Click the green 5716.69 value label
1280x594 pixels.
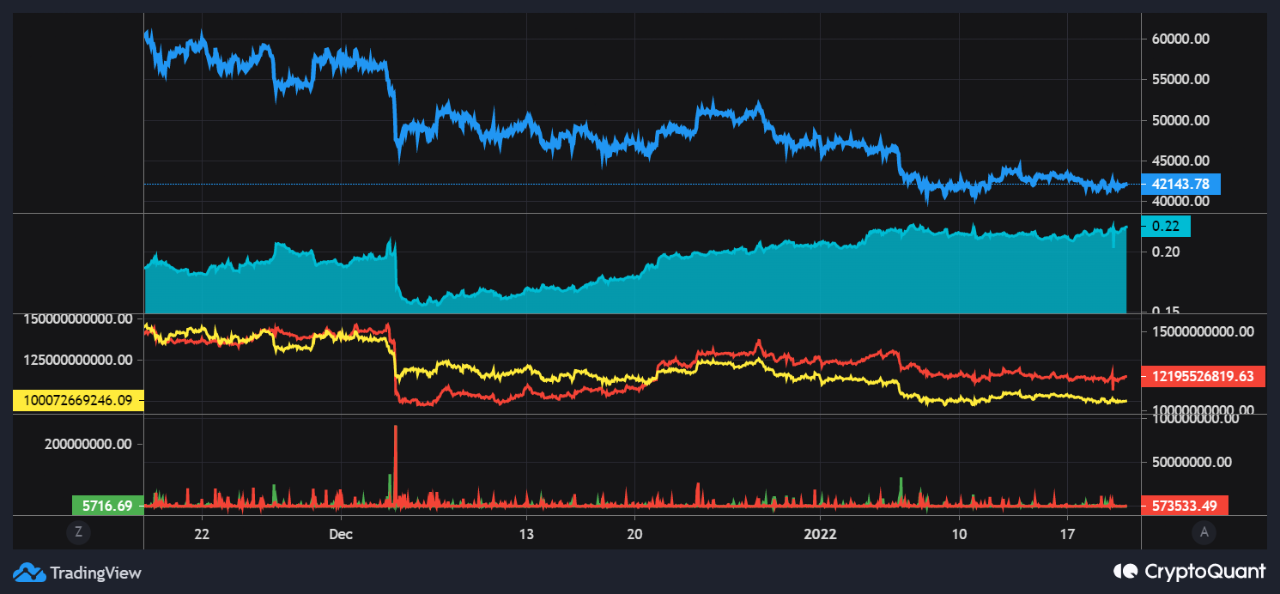[x=105, y=506]
